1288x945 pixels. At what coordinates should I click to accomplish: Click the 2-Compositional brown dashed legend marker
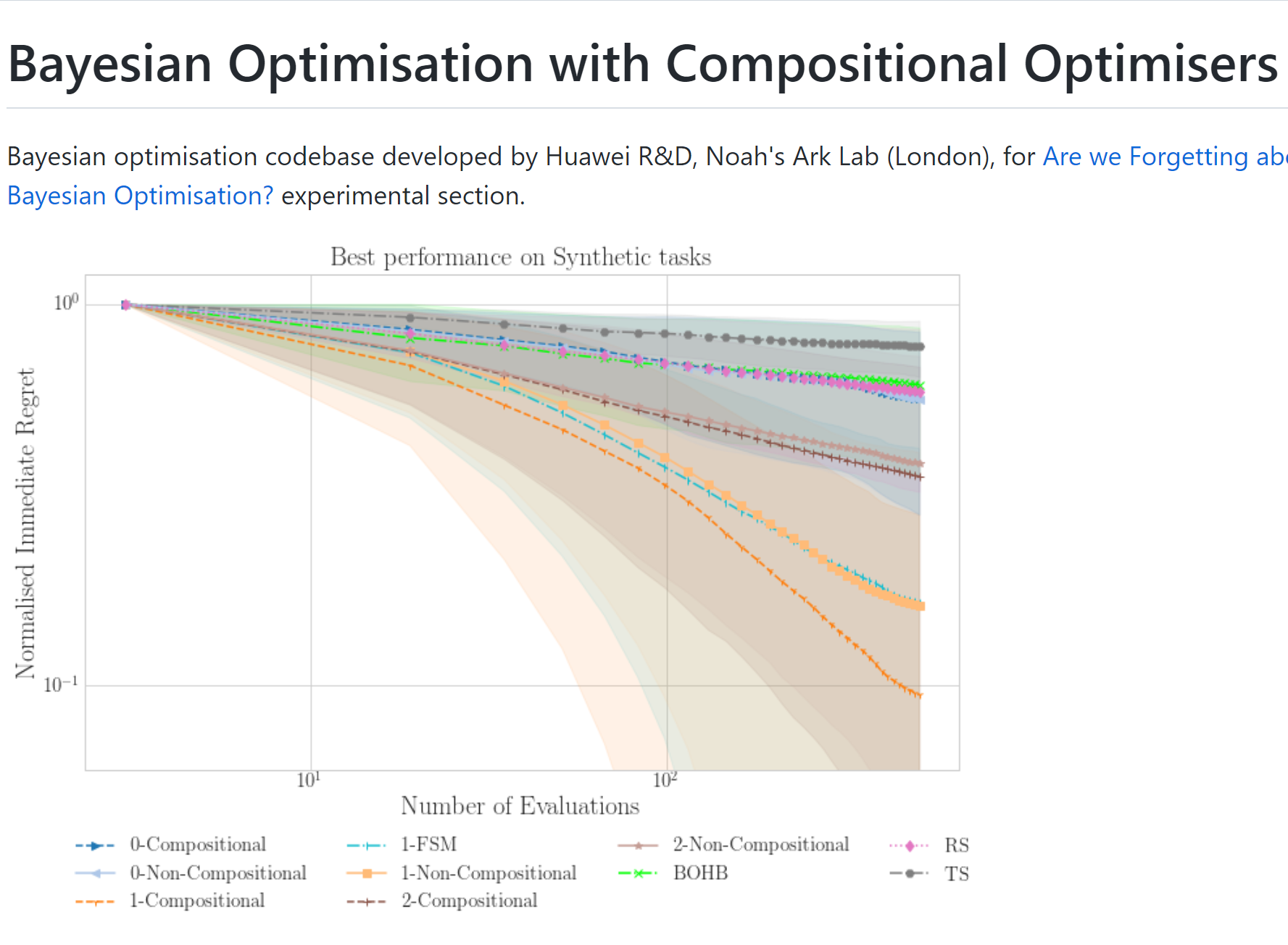[x=367, y=902]
